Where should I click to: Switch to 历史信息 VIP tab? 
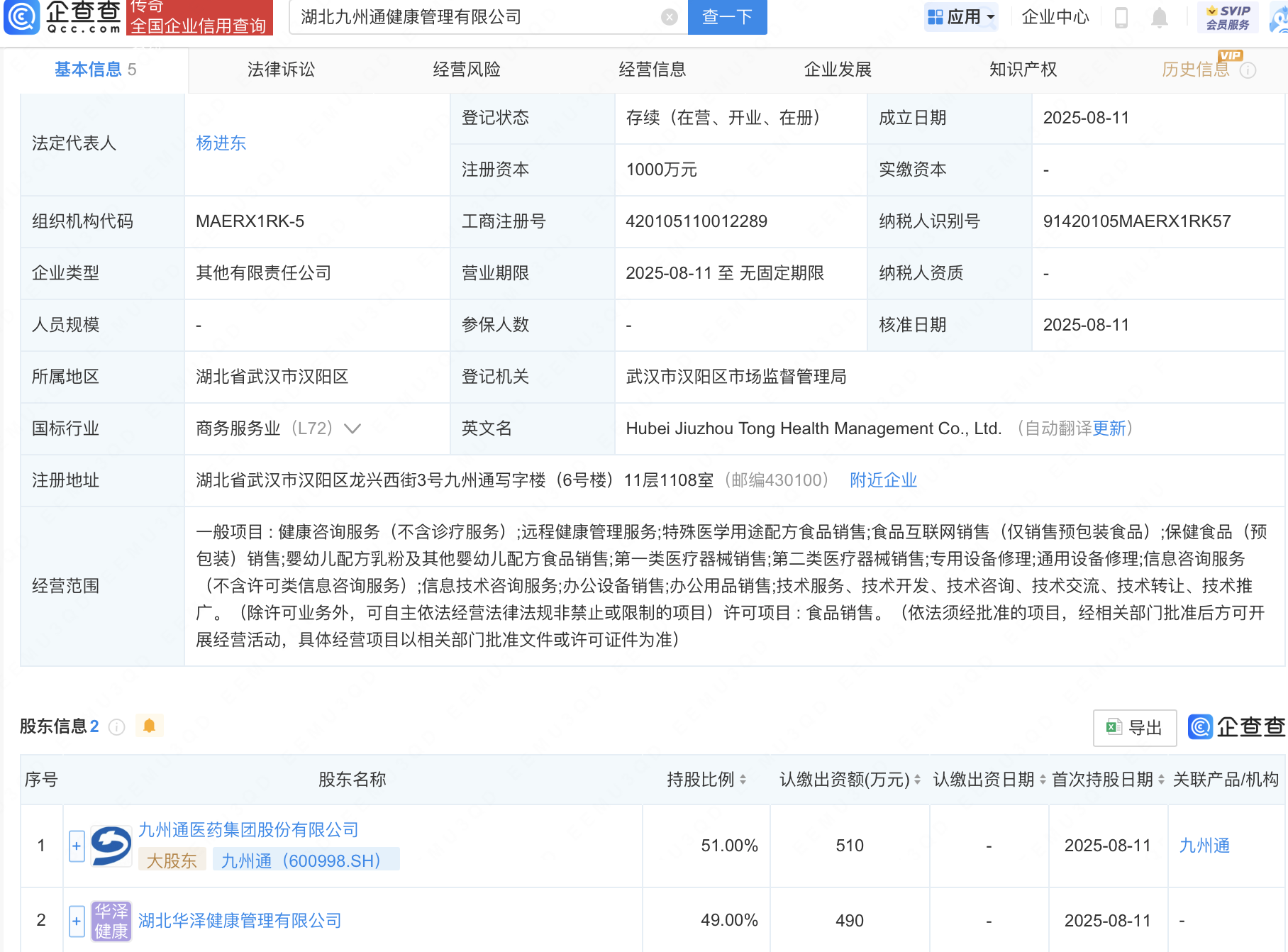pyautogui.click(x=1196, y=70)
